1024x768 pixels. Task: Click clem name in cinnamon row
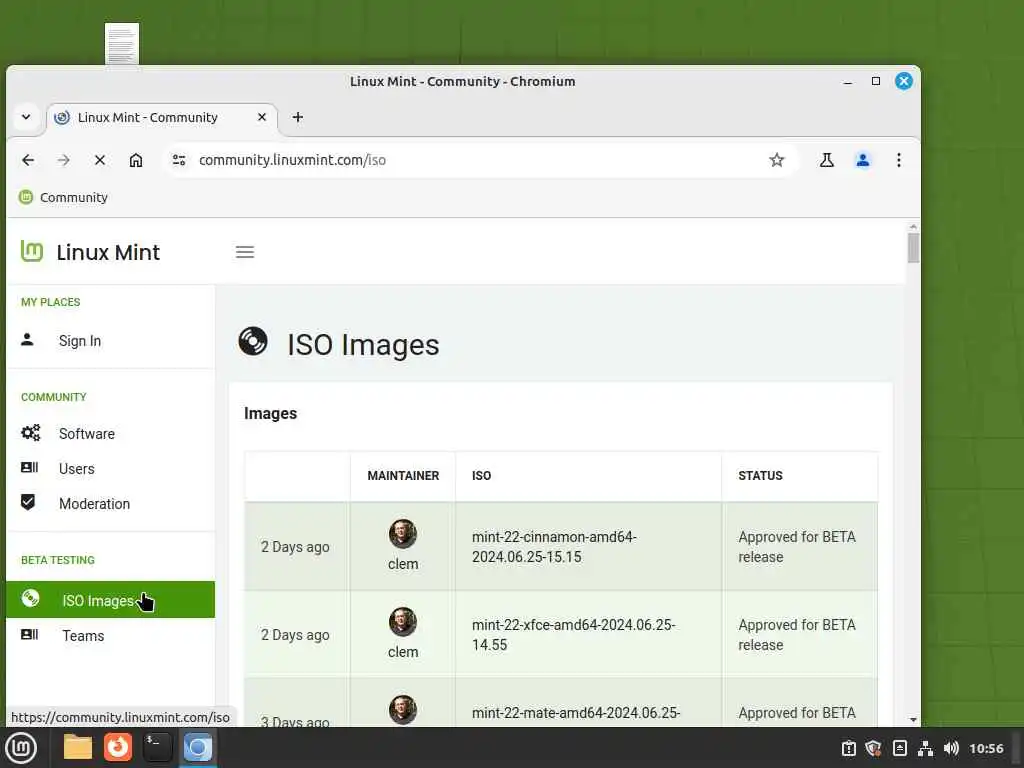click(403, 564)
